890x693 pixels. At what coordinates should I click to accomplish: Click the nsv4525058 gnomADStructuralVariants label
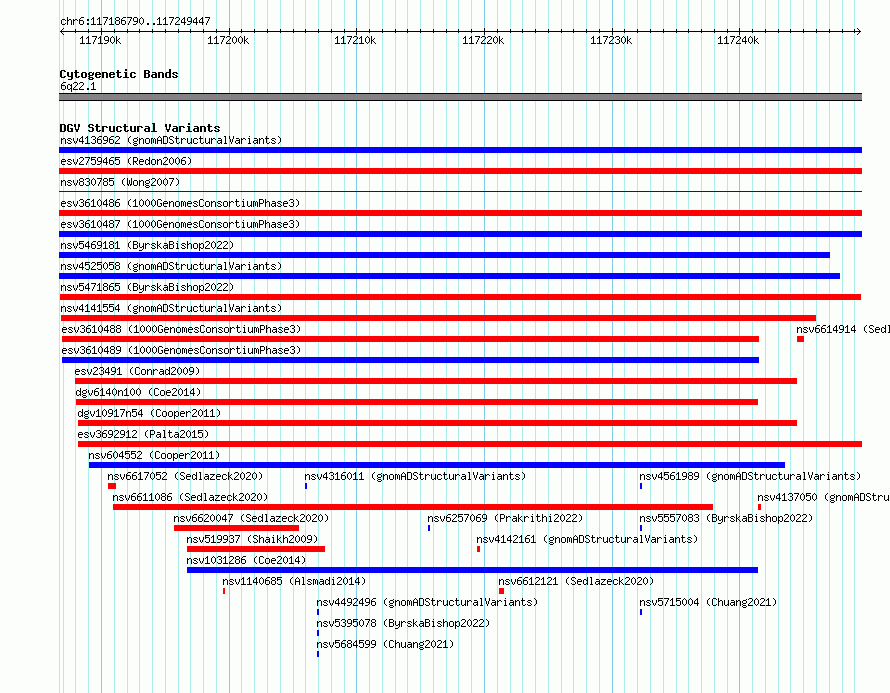171,266
